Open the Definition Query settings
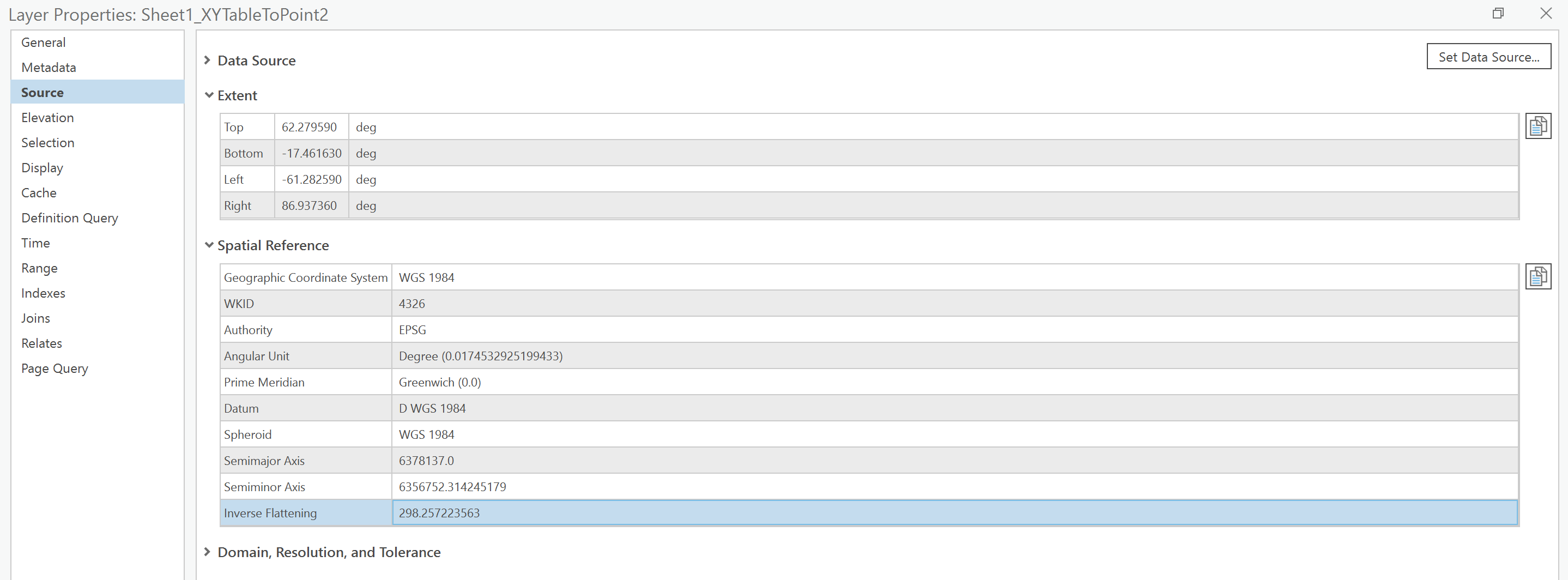Viewport: 1568px width, 580px height. click(69, 217)
